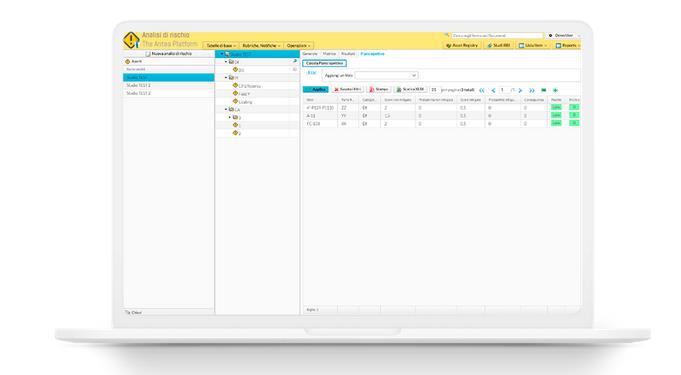This screenshot has width=681, height=375.
Task: Open the user account dropdown at top right
Action: point(564,36)
